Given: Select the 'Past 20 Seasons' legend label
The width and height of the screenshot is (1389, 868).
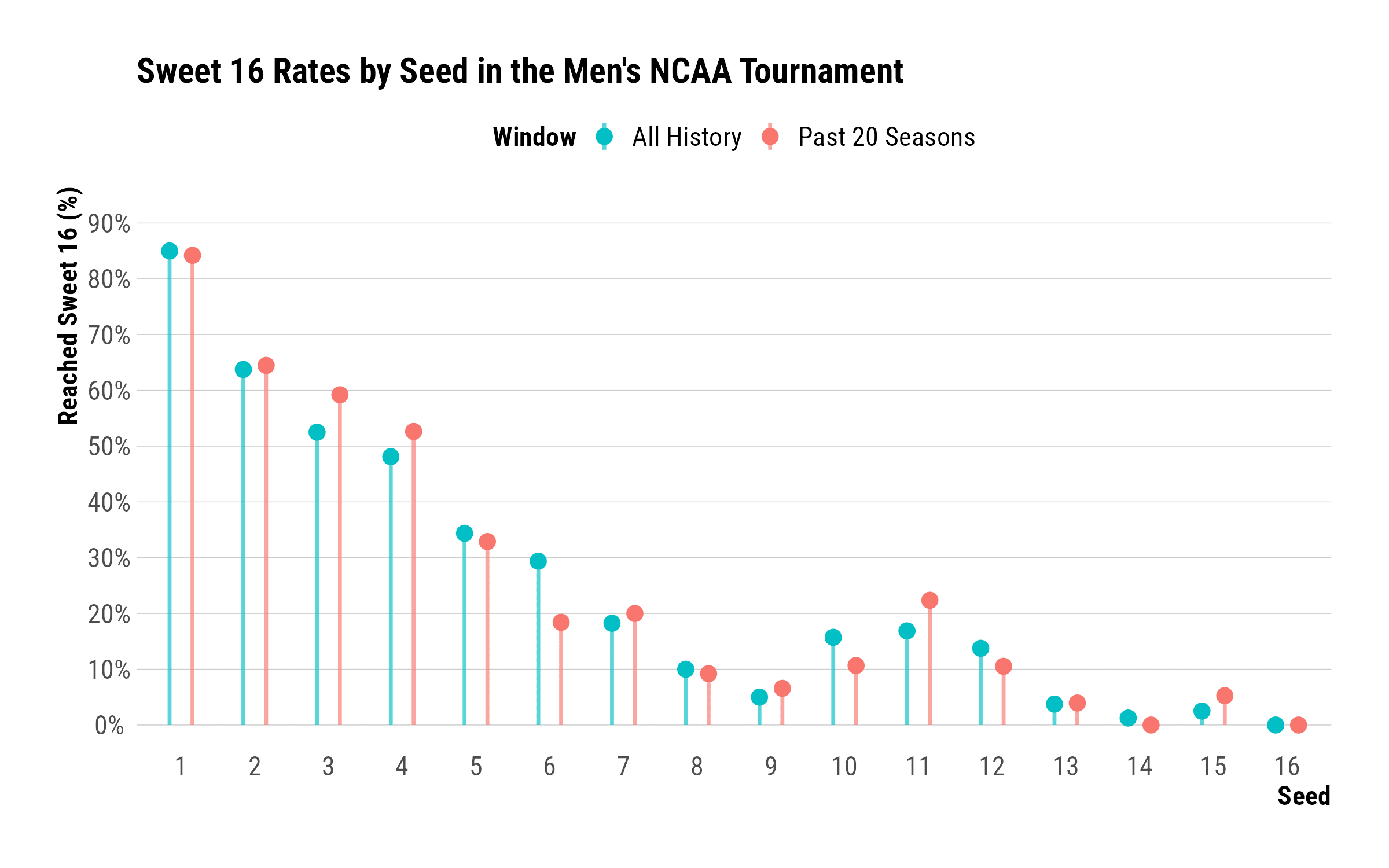Looking at the screenshot, I should click(886, 137).
